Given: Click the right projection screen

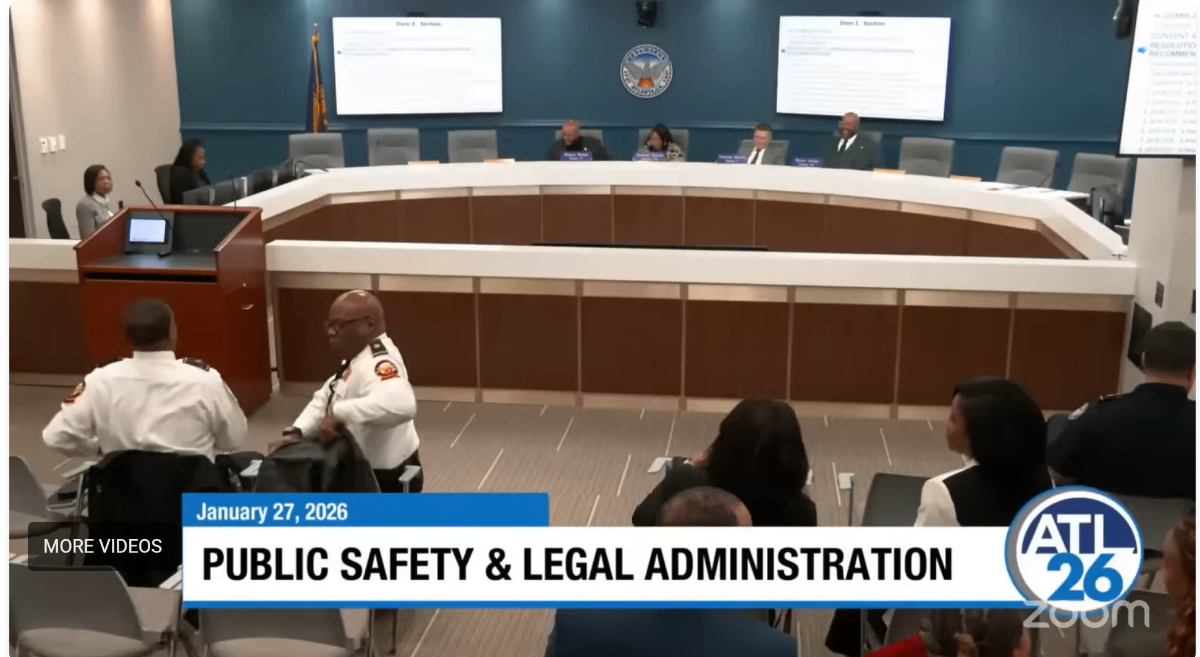Looking at the screenshot, I should 863,67.
